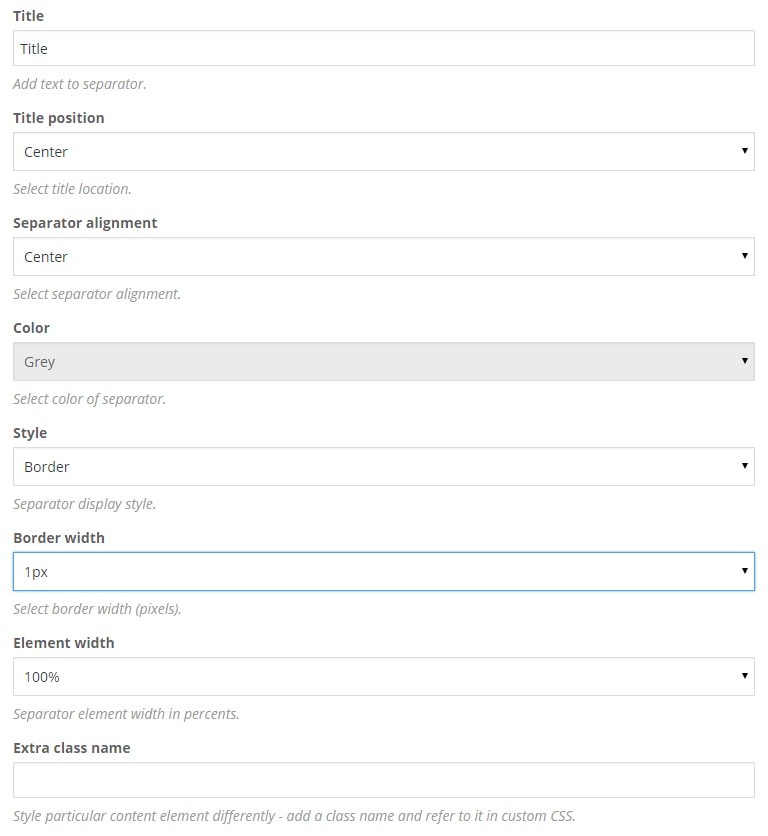Screen dimensions: 768x836
Task: Click the Title text input field
Action: click(x=383, y=48)
